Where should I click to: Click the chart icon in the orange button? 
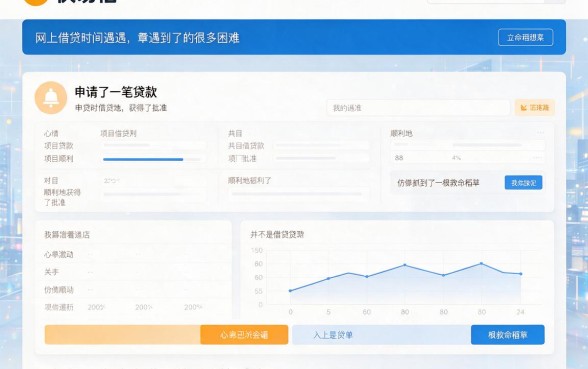(x=524, y=108)
